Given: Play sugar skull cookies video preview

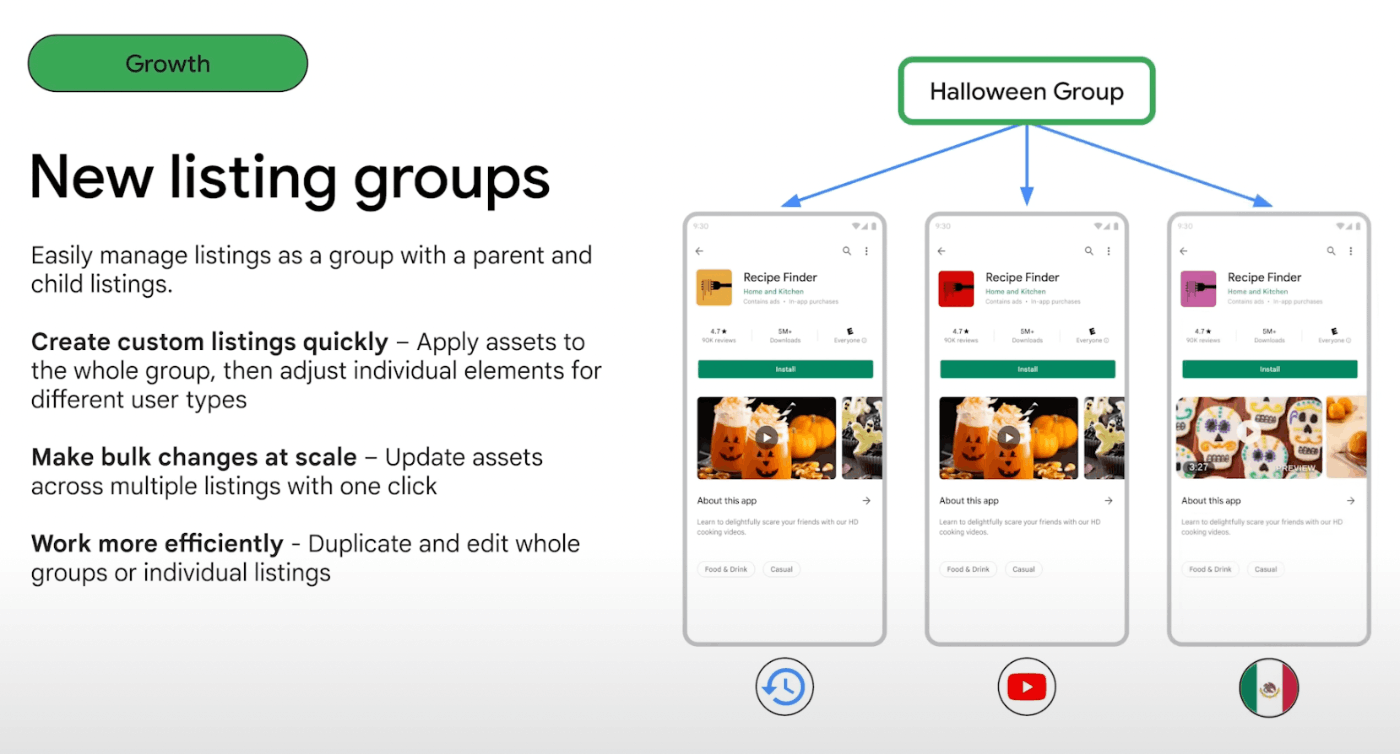Looking at the screenshot, I should (x=1250, y=437).
